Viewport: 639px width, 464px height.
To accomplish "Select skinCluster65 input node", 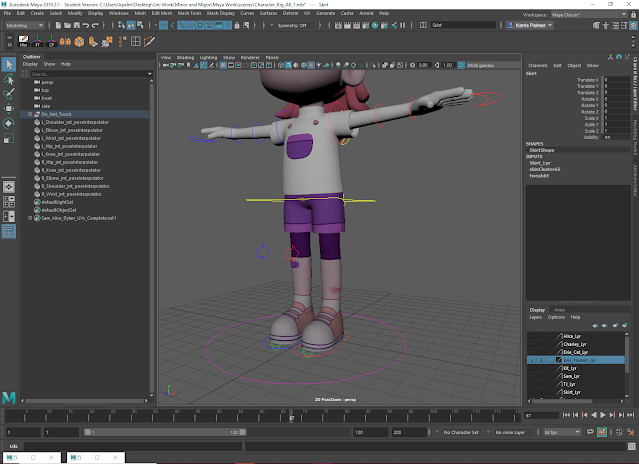I will pyautogui.click(x=545, y=169).
